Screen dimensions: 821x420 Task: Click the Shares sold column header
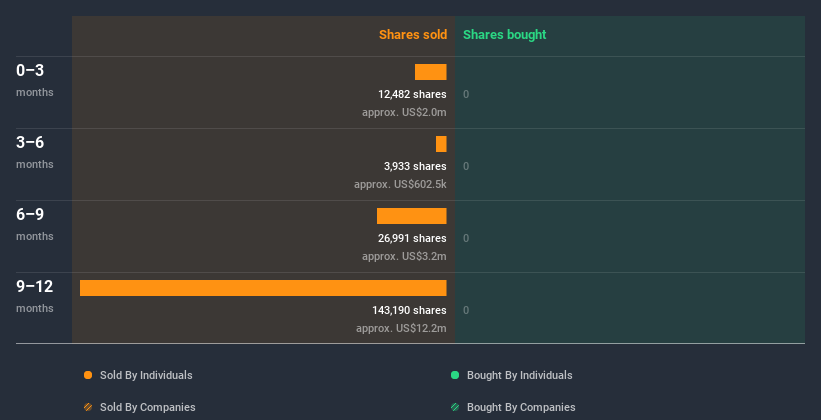point(413,35)
